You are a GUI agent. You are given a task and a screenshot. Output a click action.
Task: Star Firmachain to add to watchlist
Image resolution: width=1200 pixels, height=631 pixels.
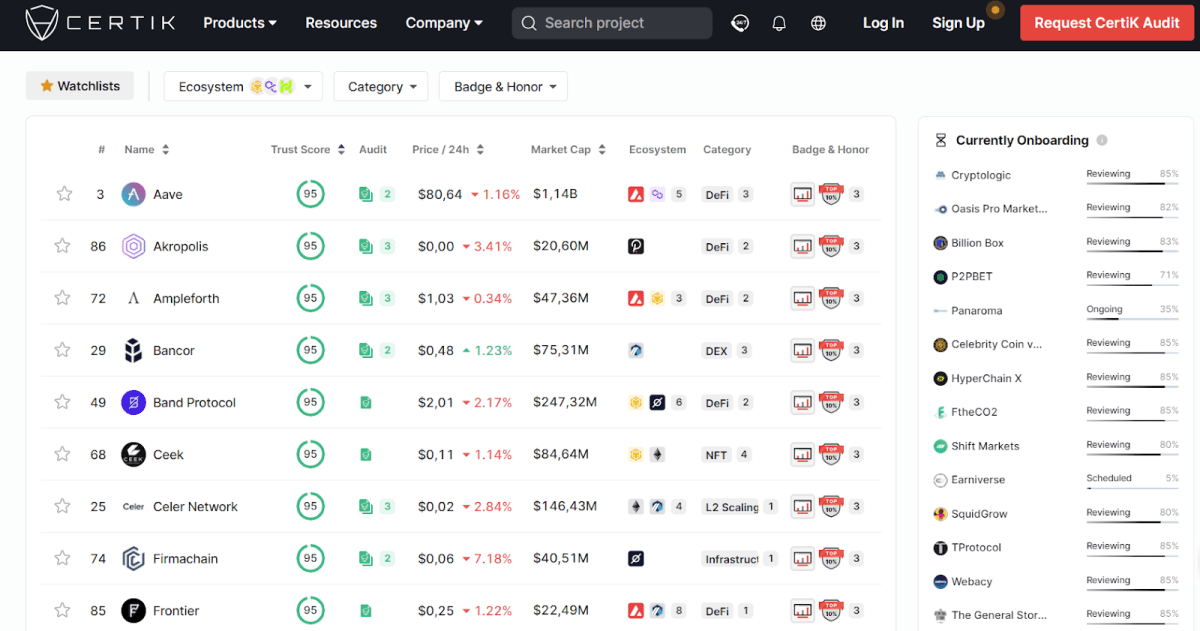[x=62, y=558]
